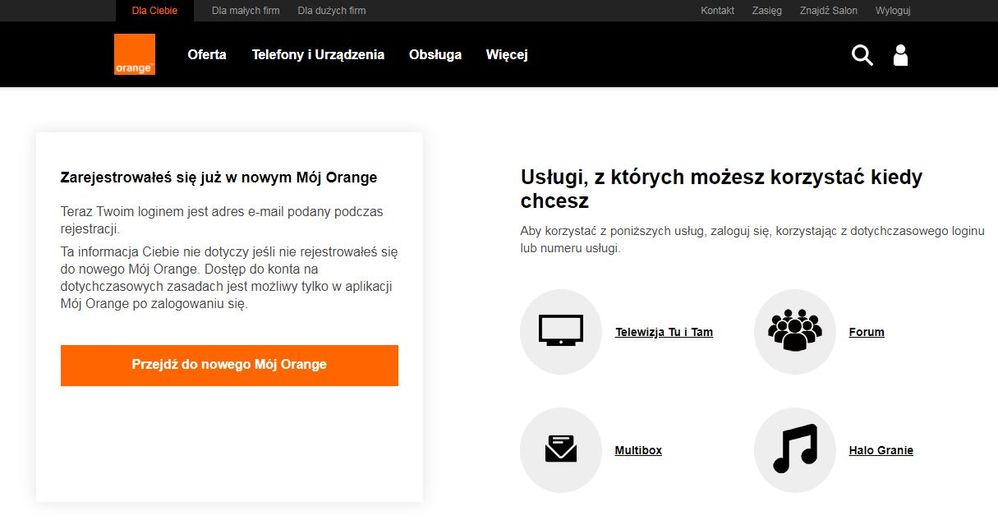
Task: Open the Kontakt link
Action: point(718,11)
